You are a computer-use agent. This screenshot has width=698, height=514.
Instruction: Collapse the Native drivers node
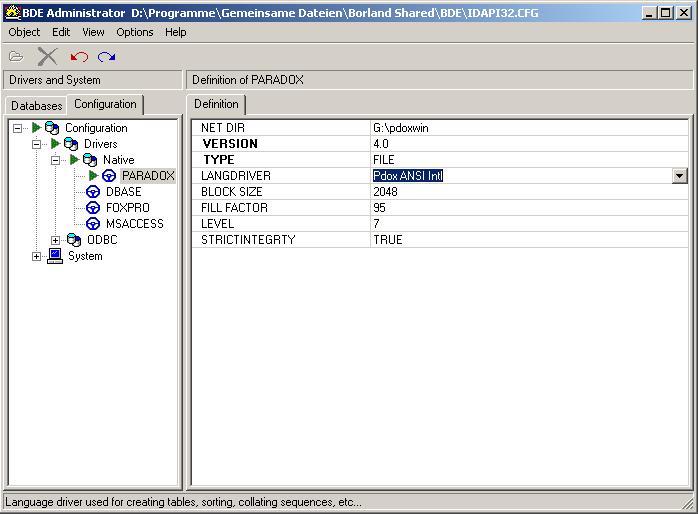[x=56, y=160]
